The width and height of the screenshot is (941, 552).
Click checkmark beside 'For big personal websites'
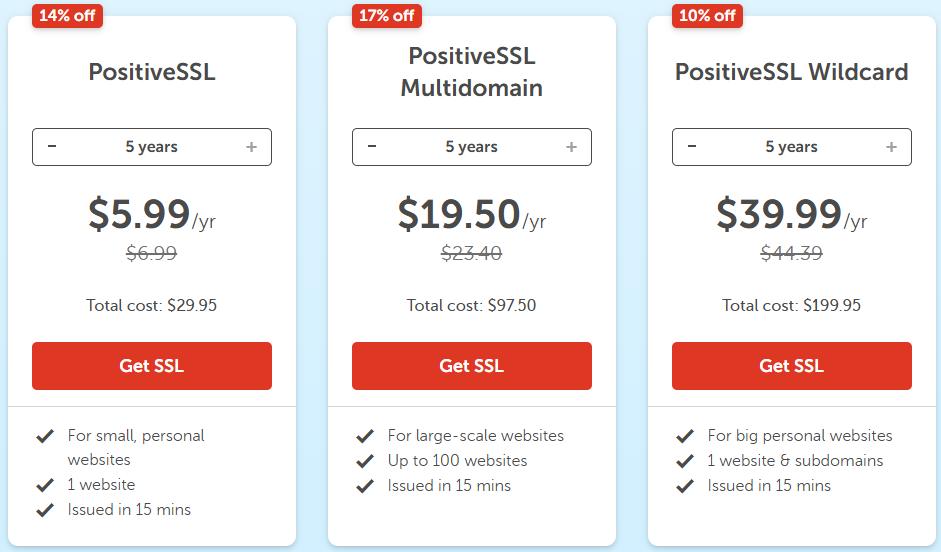(685, 437)
